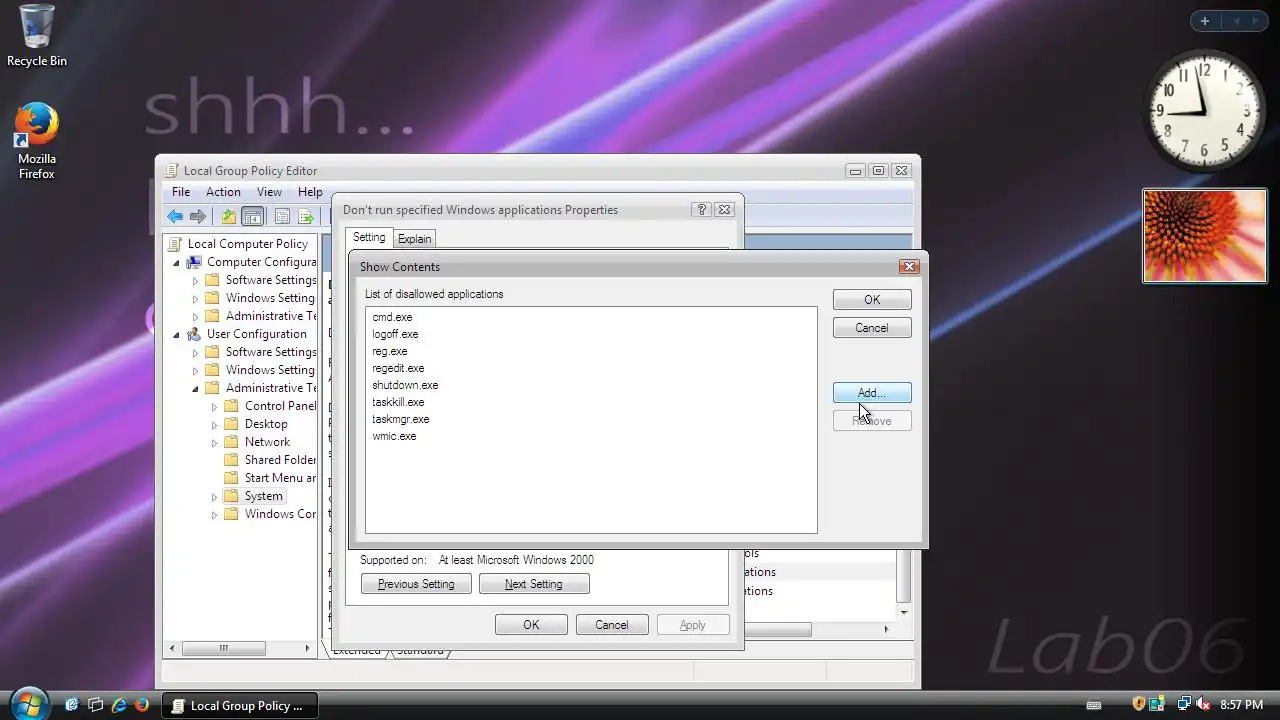Screen dimensions: 1280x720
Task: Select shutdown.exe in the disallowed list
Action: tap(405, 385)
